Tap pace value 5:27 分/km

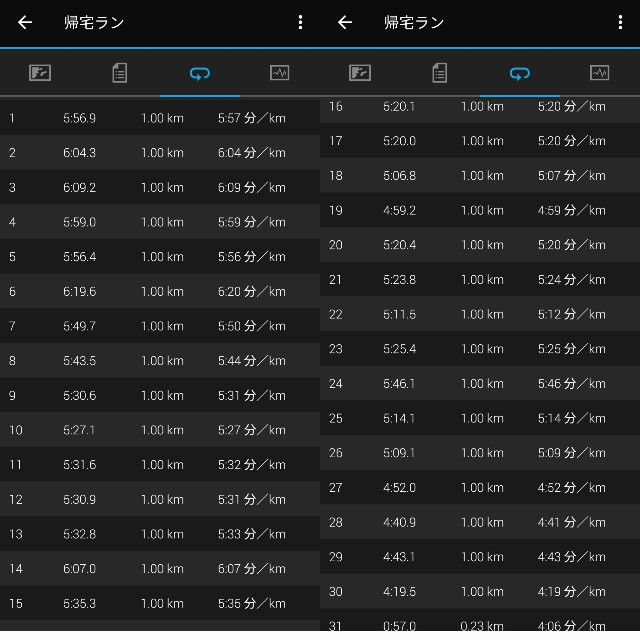pyautogui.click(x=252, y=430)
